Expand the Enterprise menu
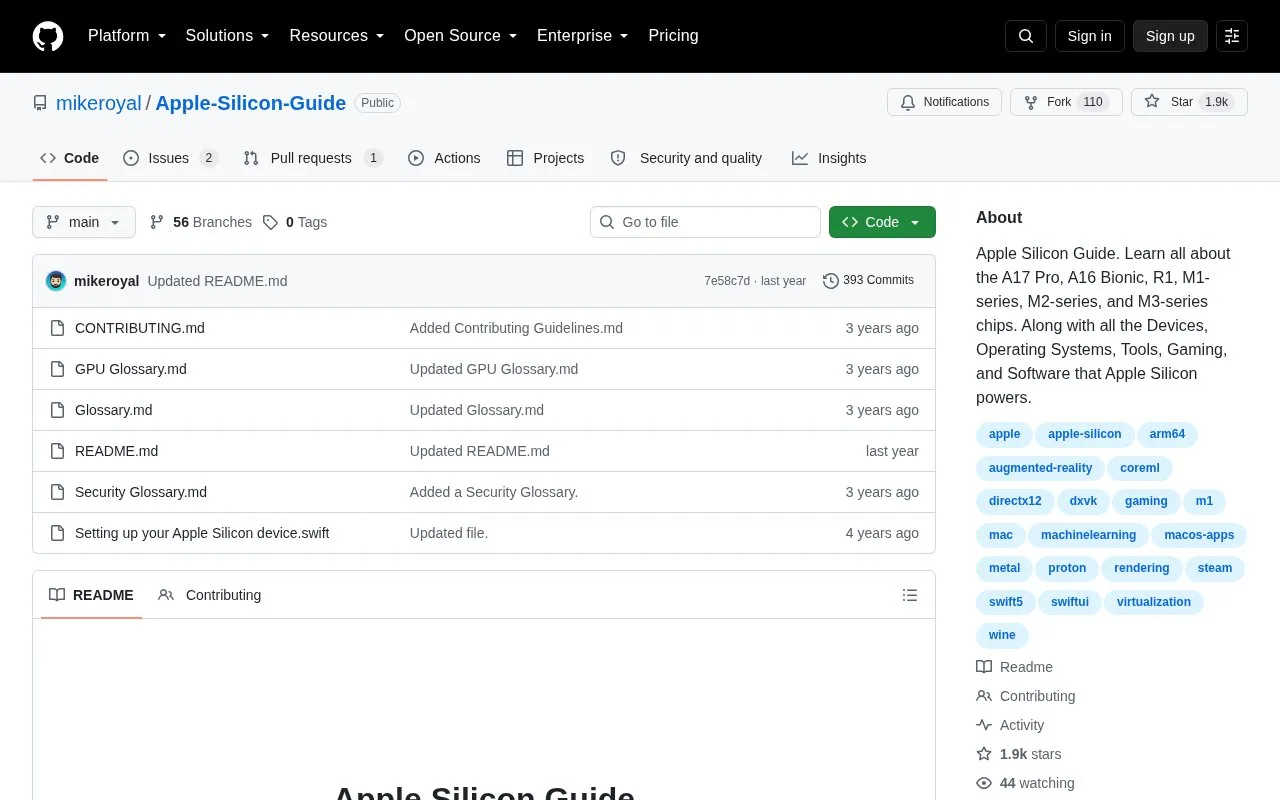The height and width of the screenshot is (800, 1280). (x=583, y=36)
